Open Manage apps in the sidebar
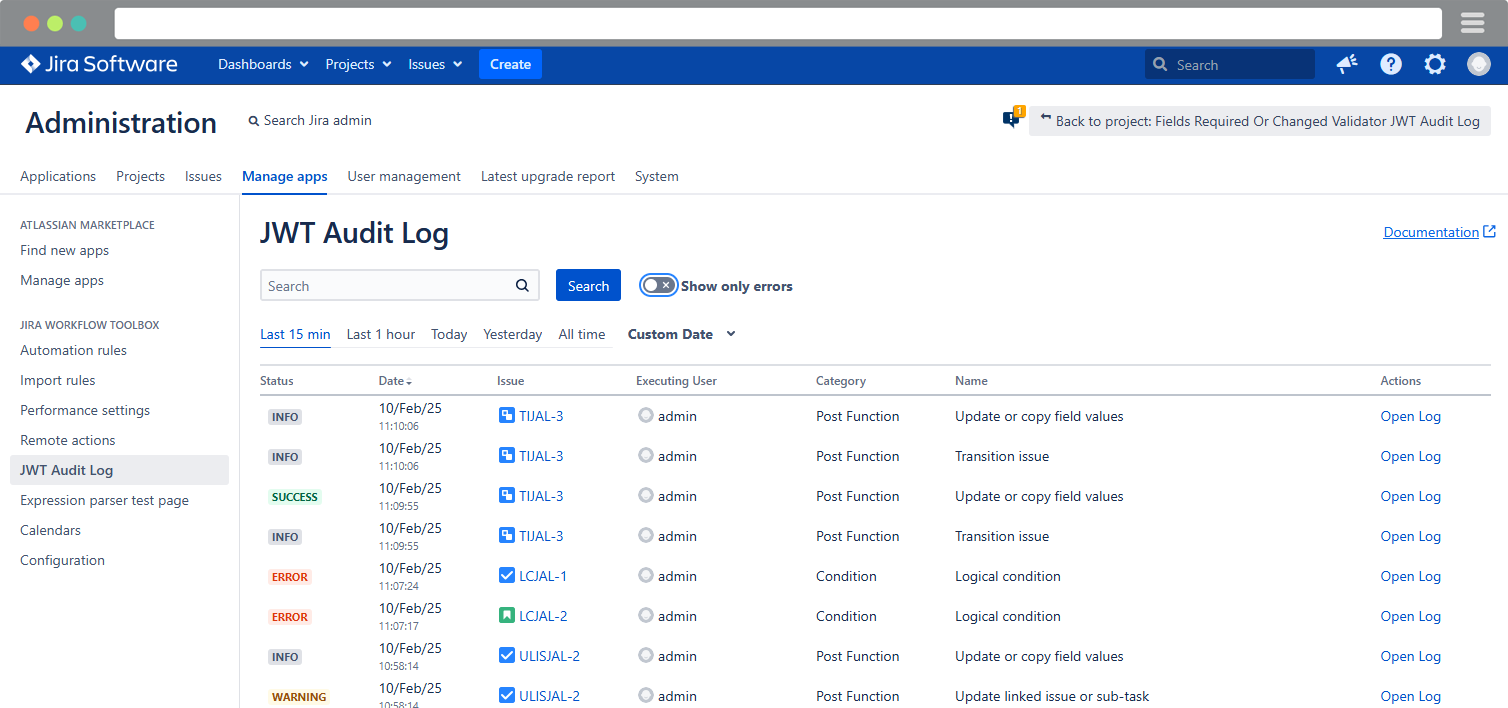This screenshot has height=708, width=1508. 62,280
